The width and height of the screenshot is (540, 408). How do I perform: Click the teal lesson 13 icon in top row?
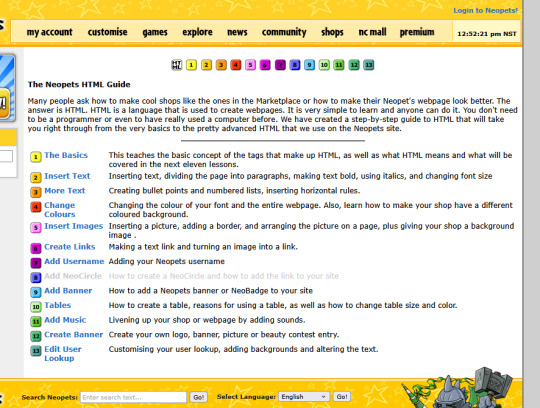pos(368,65)
